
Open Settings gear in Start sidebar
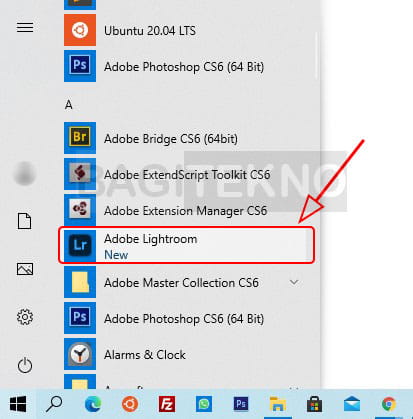point(25,317)
